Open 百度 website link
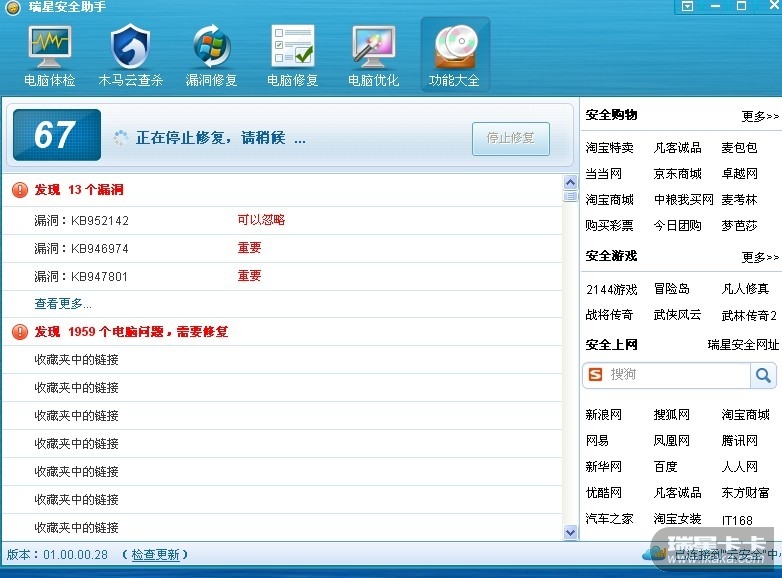 click(665, 466)
